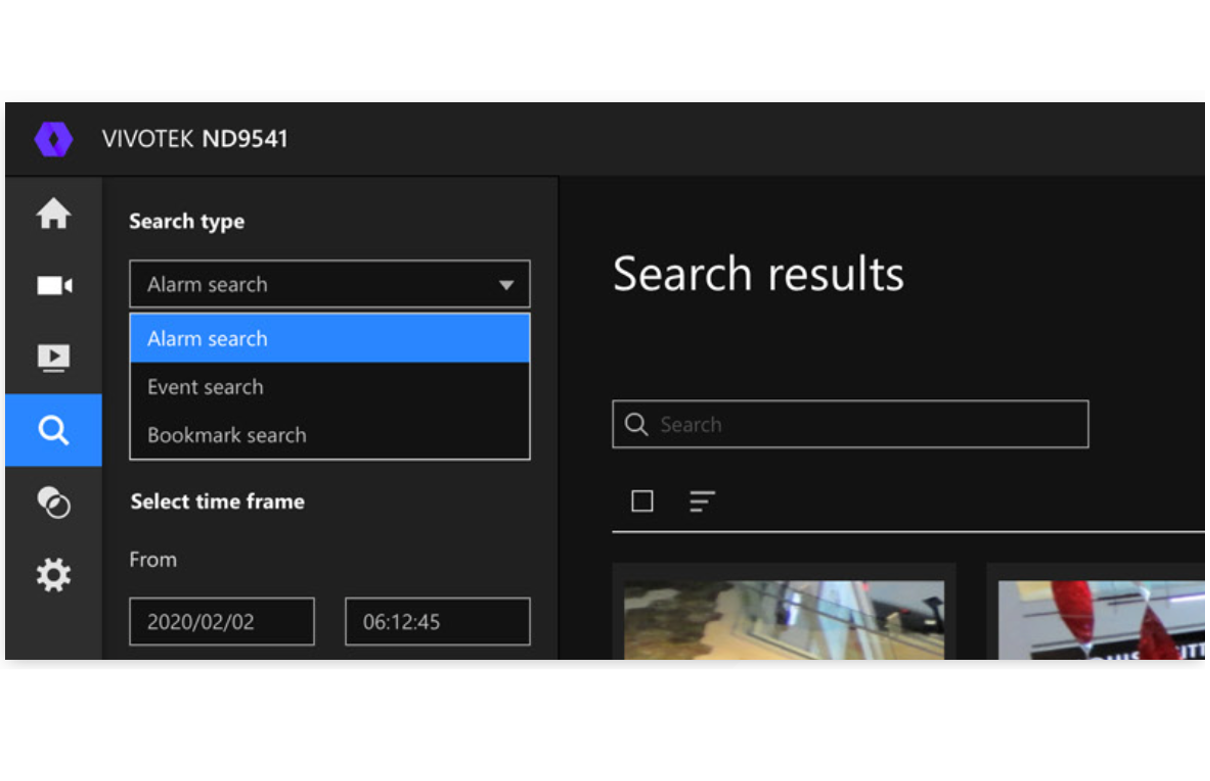Image resolution: width=1210 pixels, height=781 pixels.
Task: Click the From date field 2020/02/02
Action: [222, 621]
